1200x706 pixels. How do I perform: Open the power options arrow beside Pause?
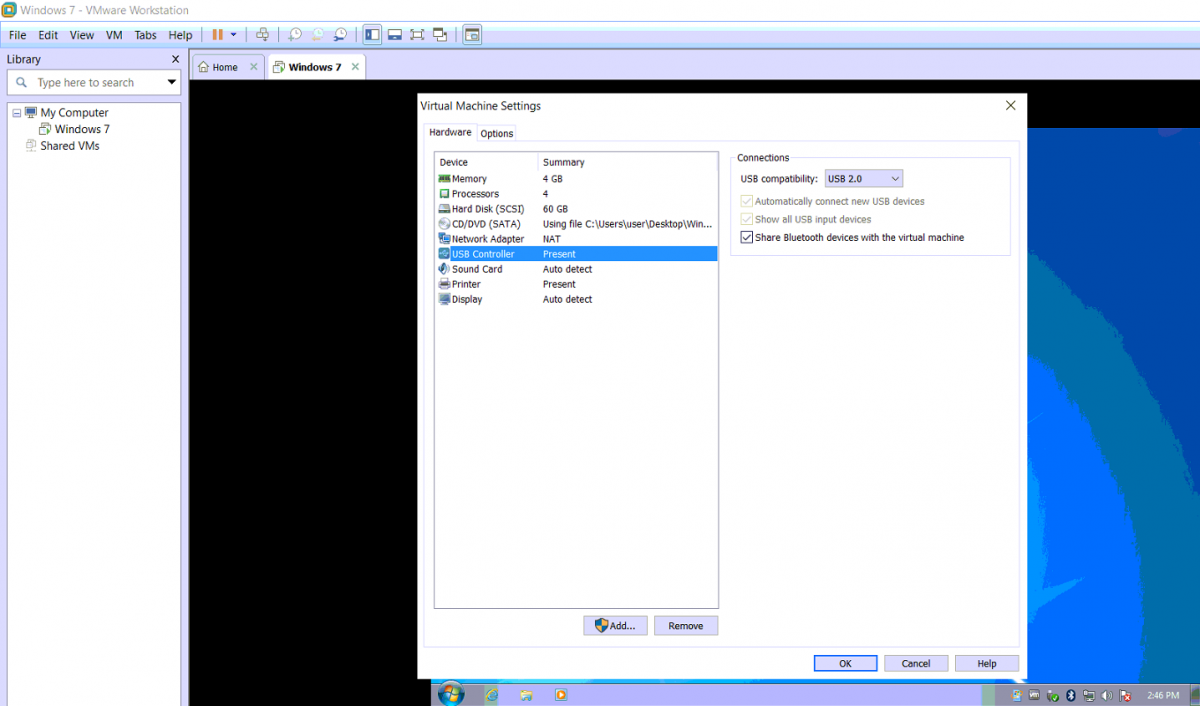pyautogui.click(x=234, y=35)
